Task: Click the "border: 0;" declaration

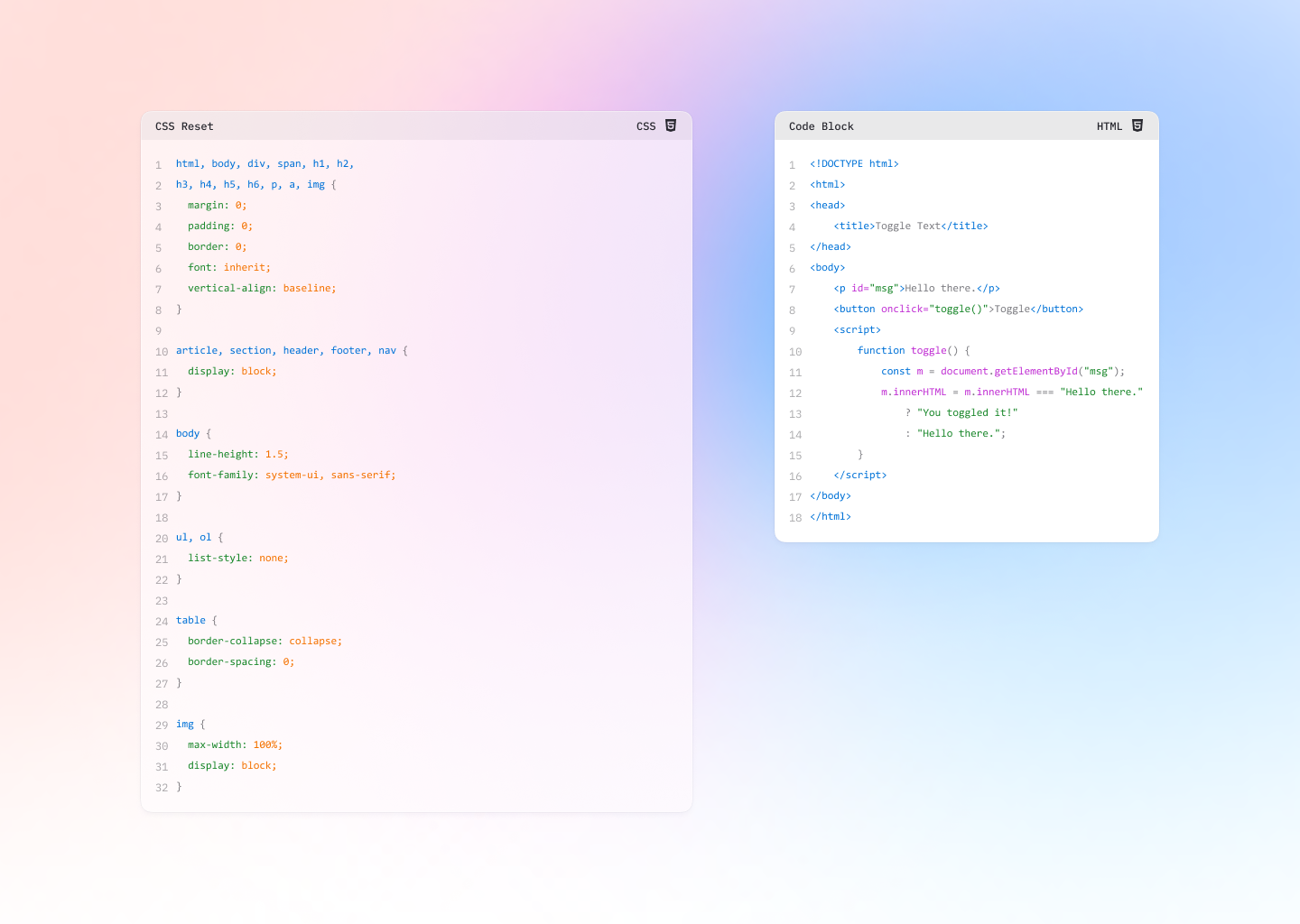Action: click(x=218, y=247)
